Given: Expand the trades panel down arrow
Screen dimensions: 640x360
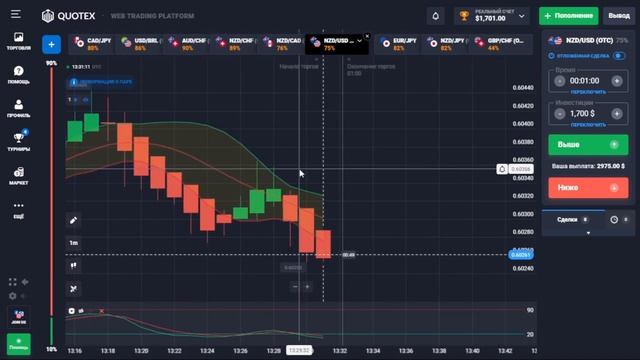Looking at the screenshot, I should [588, 233].
